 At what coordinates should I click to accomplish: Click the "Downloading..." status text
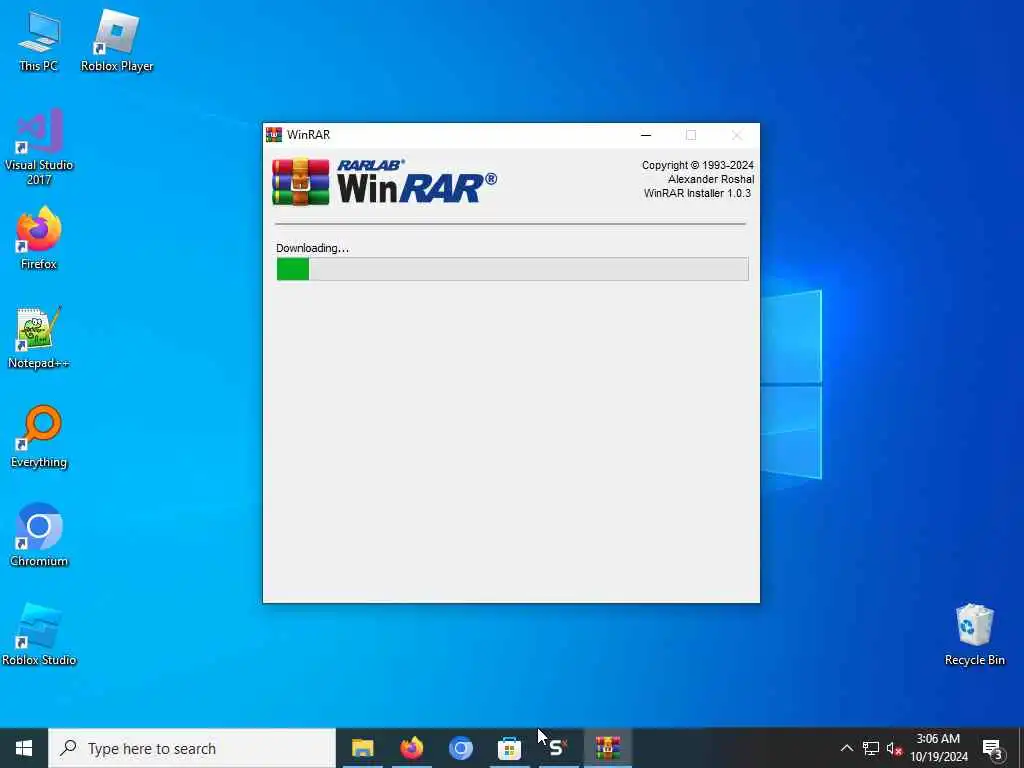(x=312, y=248)
